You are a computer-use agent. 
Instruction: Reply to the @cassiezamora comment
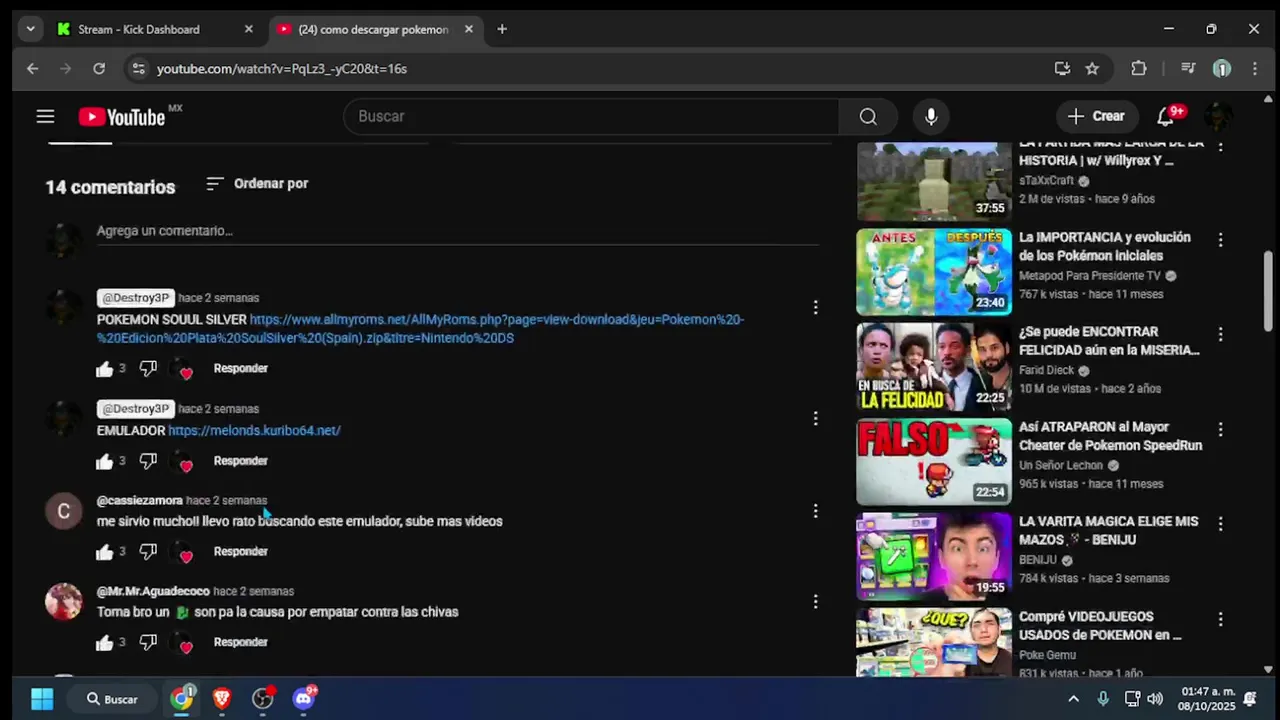(241, 552)
